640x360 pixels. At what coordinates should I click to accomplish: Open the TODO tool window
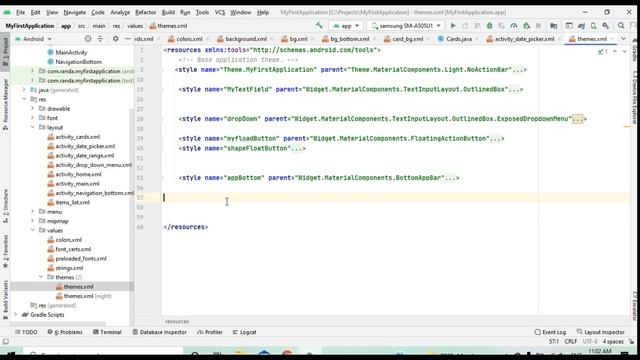(x=26, y=332)
